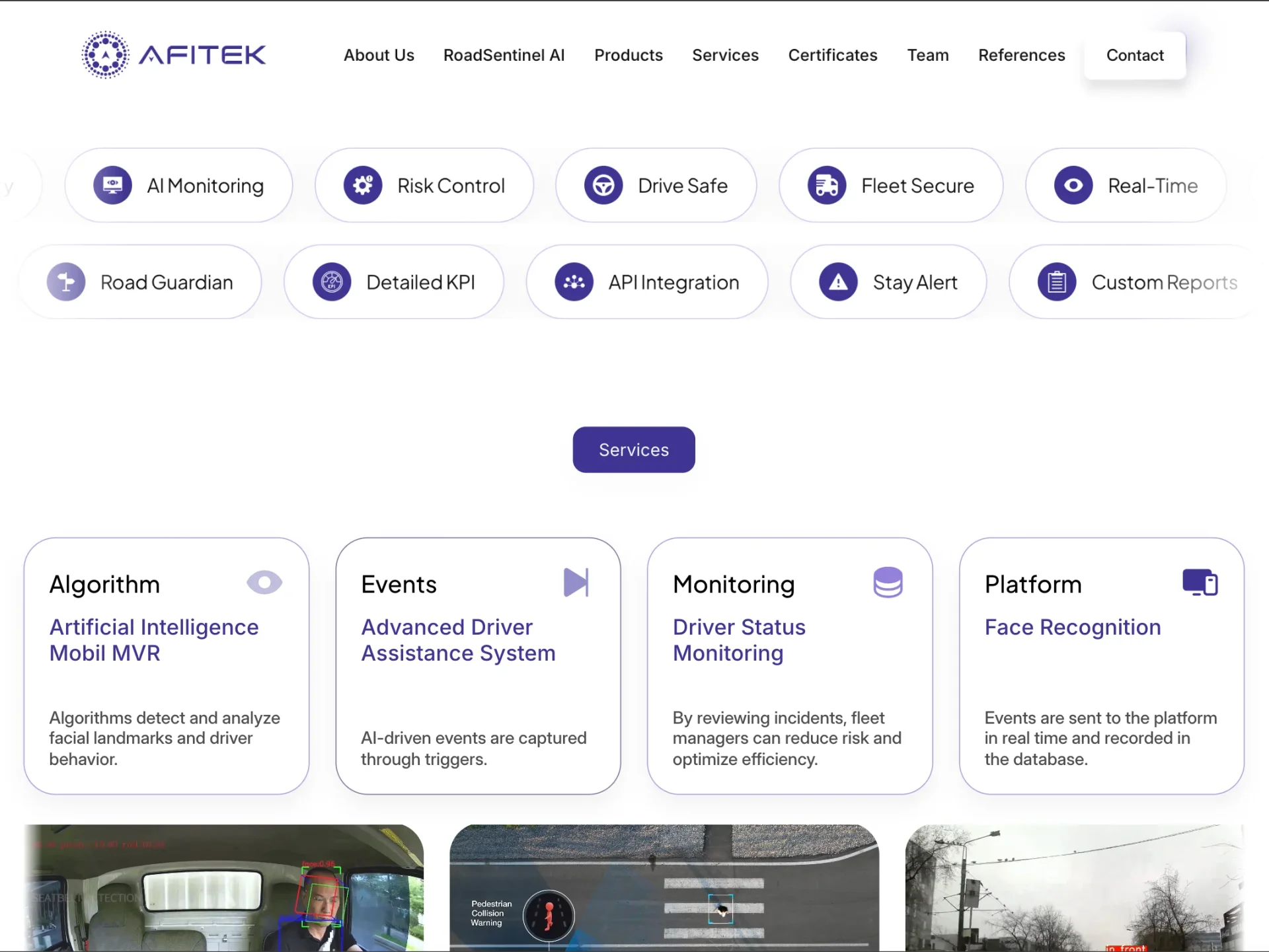1269x952 pixels.
Task: Click the skip-forward icon on Events card
Action: [576, 583]
